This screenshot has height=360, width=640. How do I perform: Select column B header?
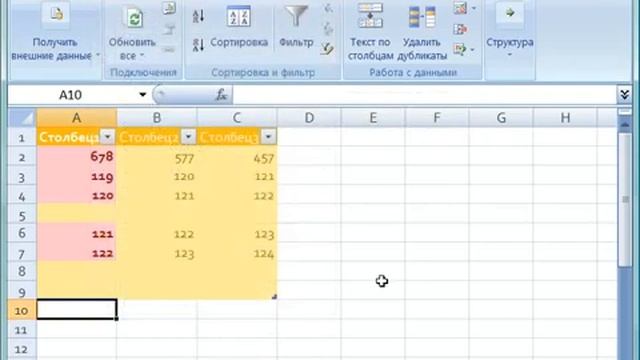pos(157,118)
